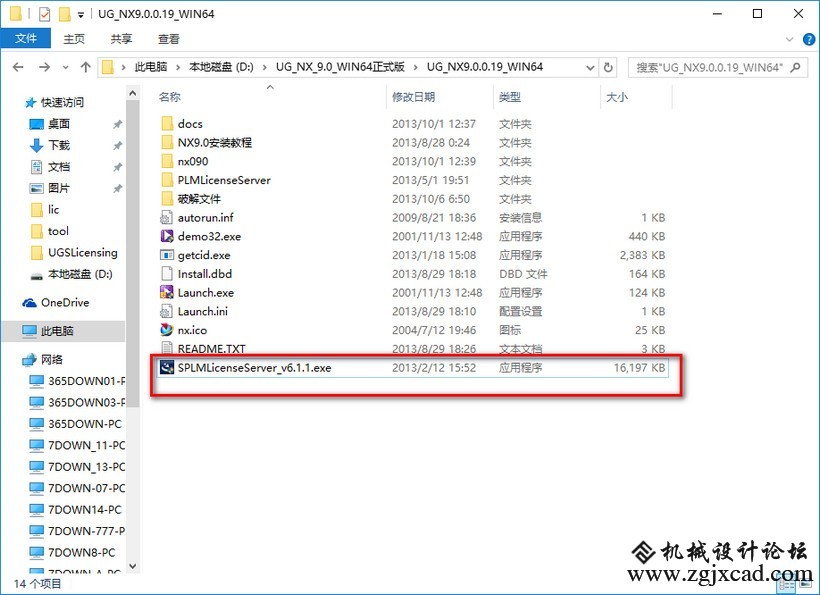
Task: Click the demo32.exe application icon
Action: (x=167, y=236)
